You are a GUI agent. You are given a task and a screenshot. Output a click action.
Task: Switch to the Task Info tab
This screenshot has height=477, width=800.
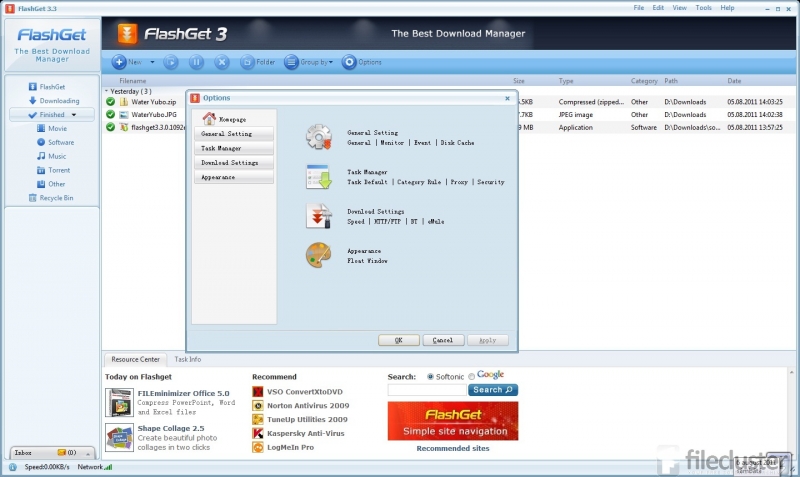tap(188, 359)
